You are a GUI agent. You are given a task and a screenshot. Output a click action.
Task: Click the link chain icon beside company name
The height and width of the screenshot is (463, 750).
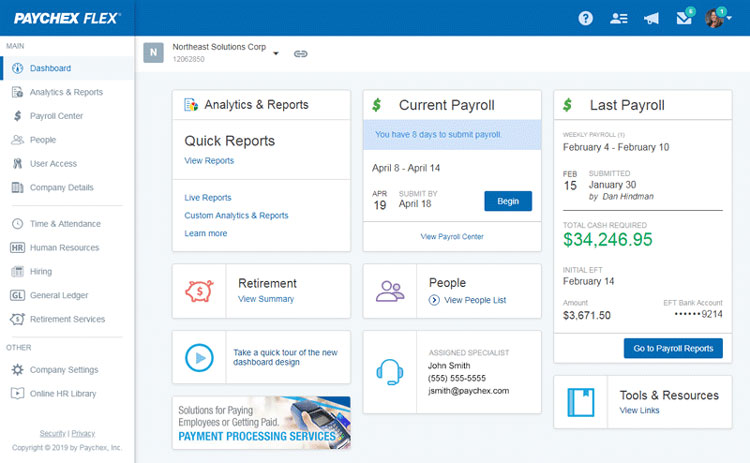coord(300,53)
